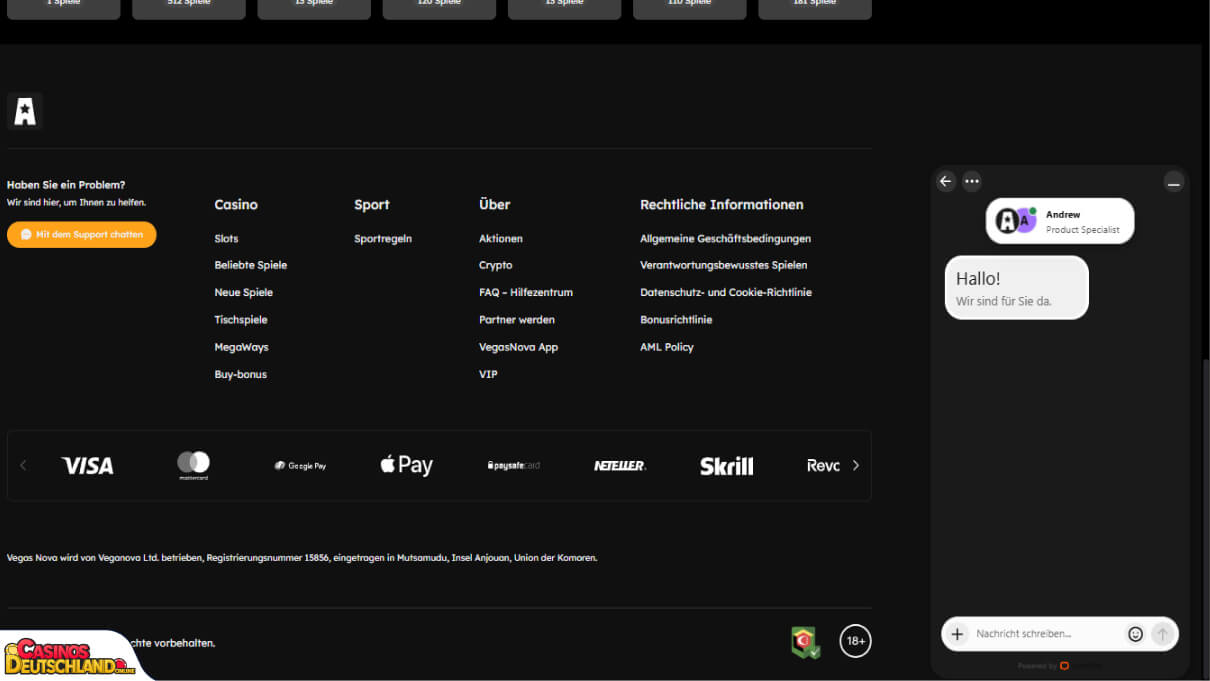Go to Neue Spiele
The height and width of the screenshot is (681, 1210).
[244, 293]
